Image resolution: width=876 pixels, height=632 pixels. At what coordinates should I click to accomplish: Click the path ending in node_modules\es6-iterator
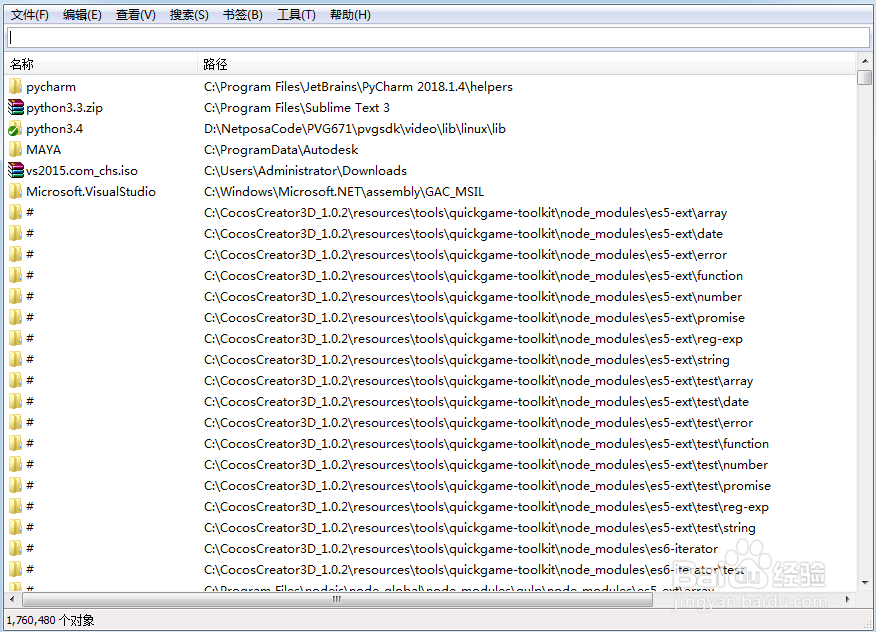(461, 549)
